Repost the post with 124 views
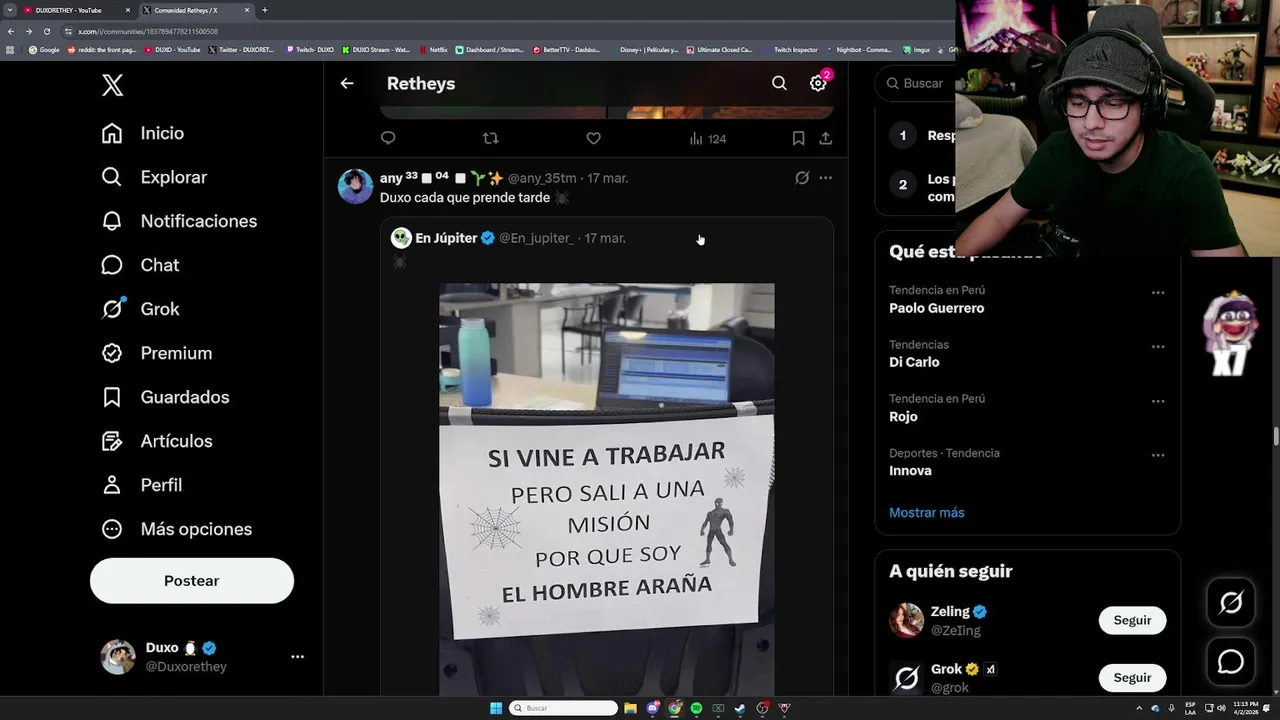The width and height of the screenshot is (1280, 720). pyautogui.click(x=491, y=138)
